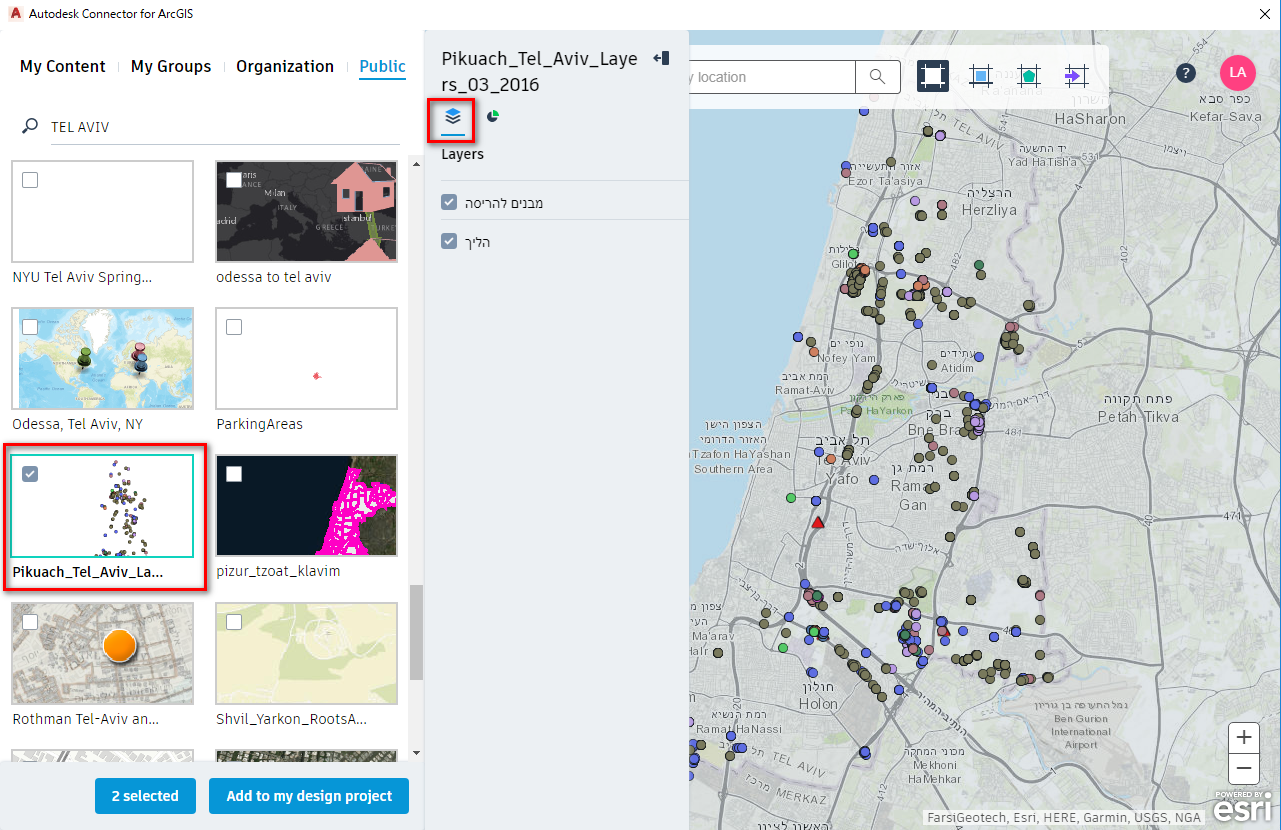Open the ParkingAreas thumbnail
The height and width of the screenshot is (830, 1281).
point(307,359)
